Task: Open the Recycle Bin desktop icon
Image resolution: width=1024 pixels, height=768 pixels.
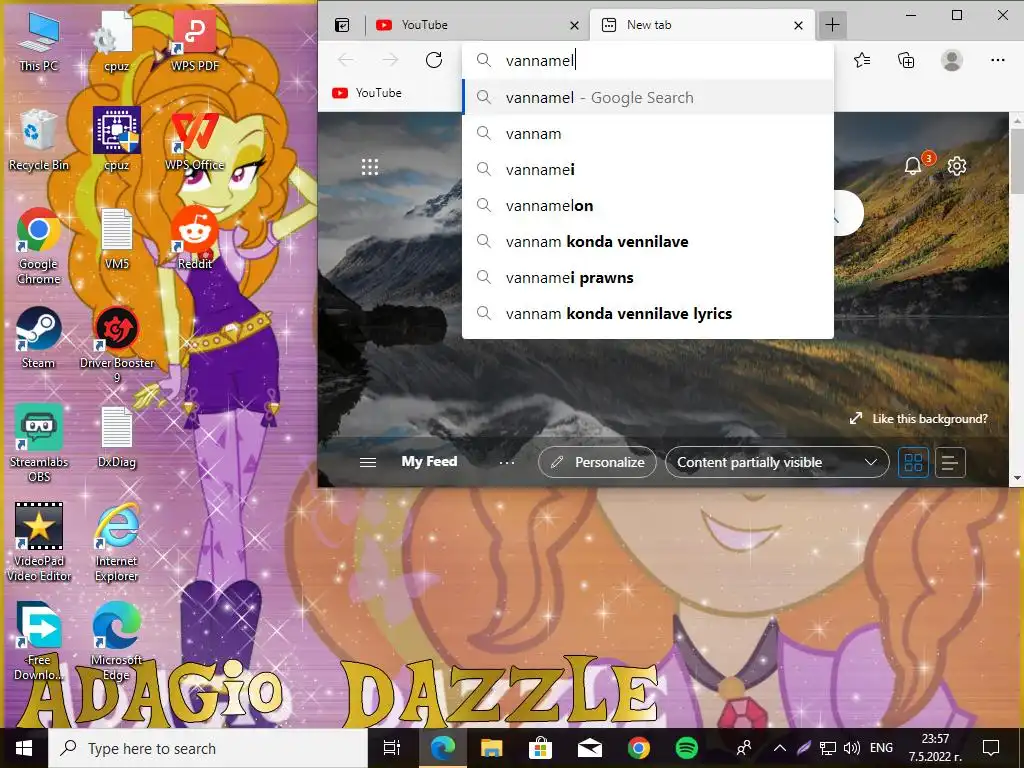Action: point(39,140)
